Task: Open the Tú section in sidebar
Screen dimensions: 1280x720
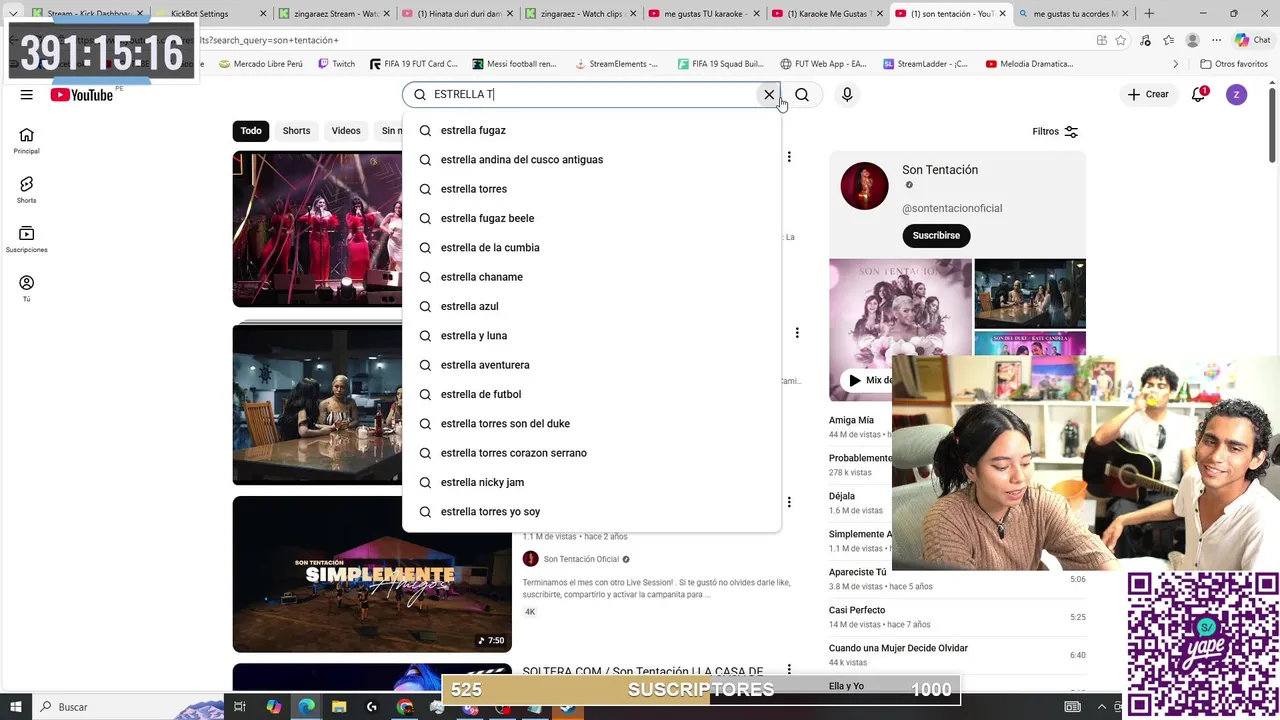Action: [27, 288]
